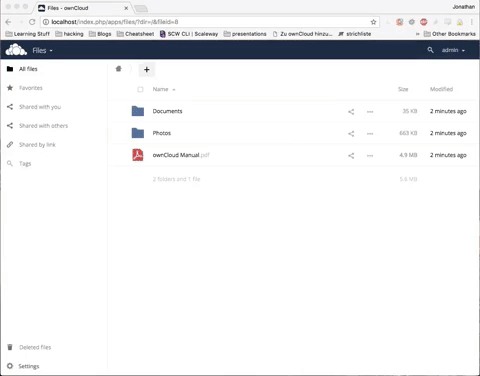This screenshot has width=480, height=376.
Task: Share the Documents folder
Action: [x=351, y=112]
